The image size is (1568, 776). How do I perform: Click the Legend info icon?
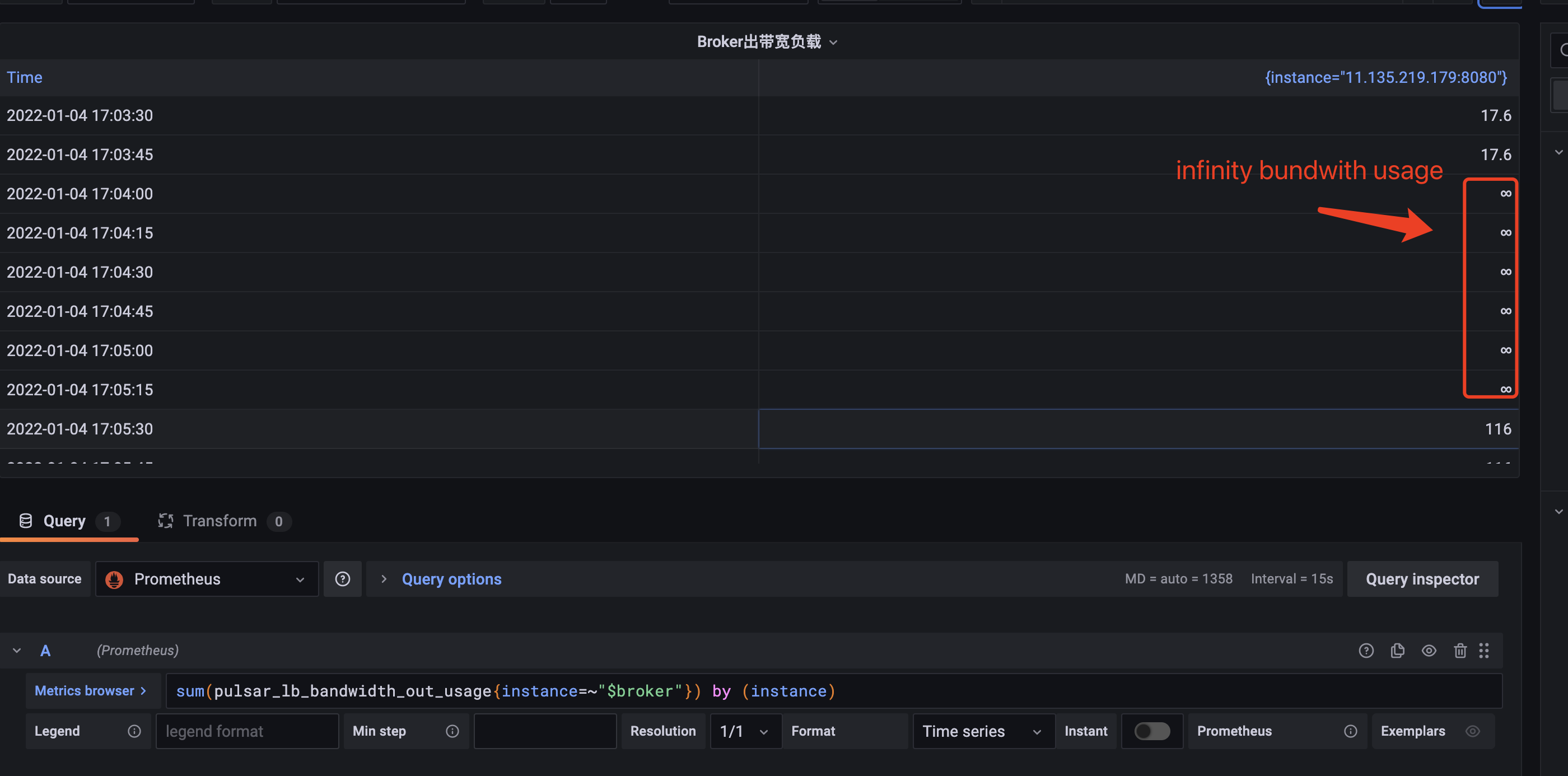(x=134, y=731)
